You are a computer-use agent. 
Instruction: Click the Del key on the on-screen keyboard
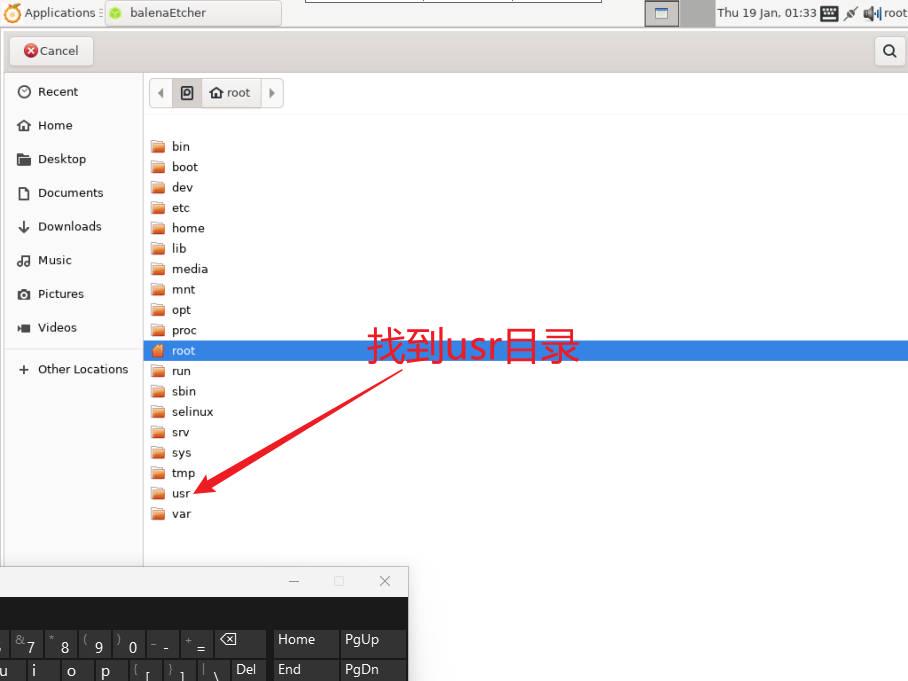[249, 671]
